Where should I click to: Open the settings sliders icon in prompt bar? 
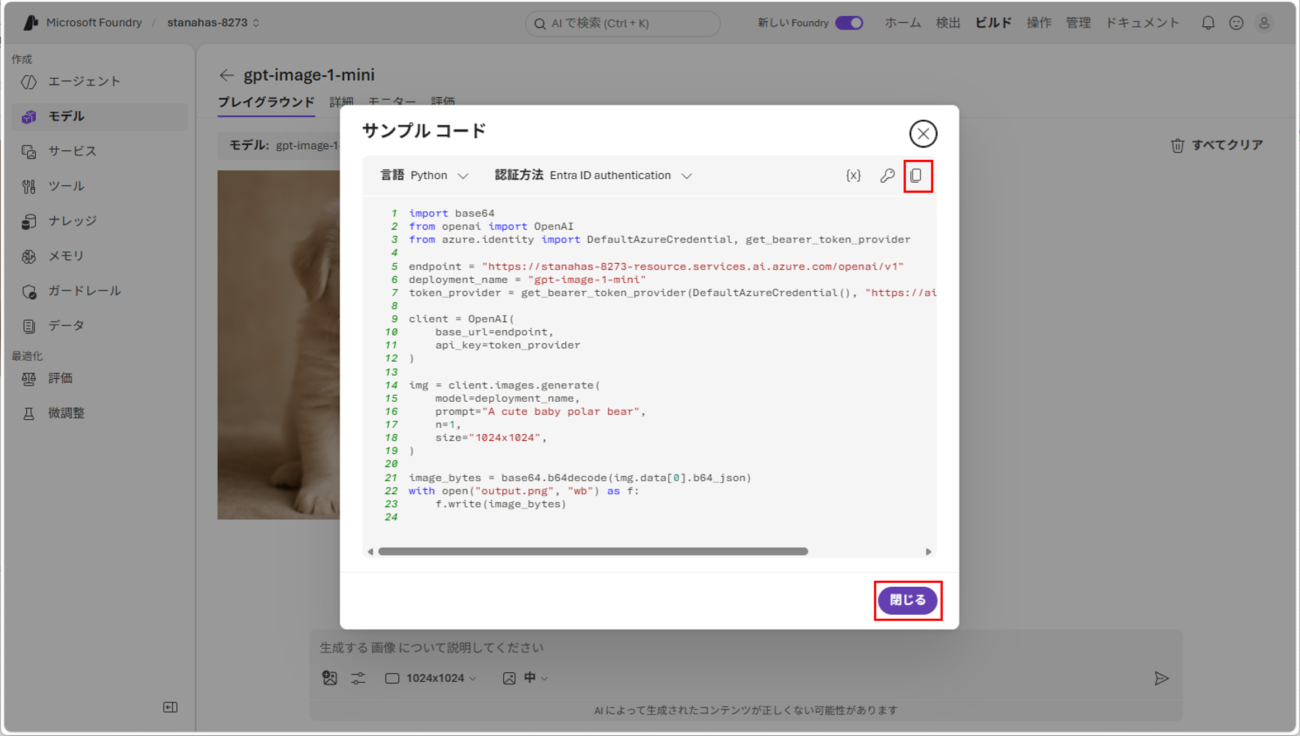tap(358, 678)
